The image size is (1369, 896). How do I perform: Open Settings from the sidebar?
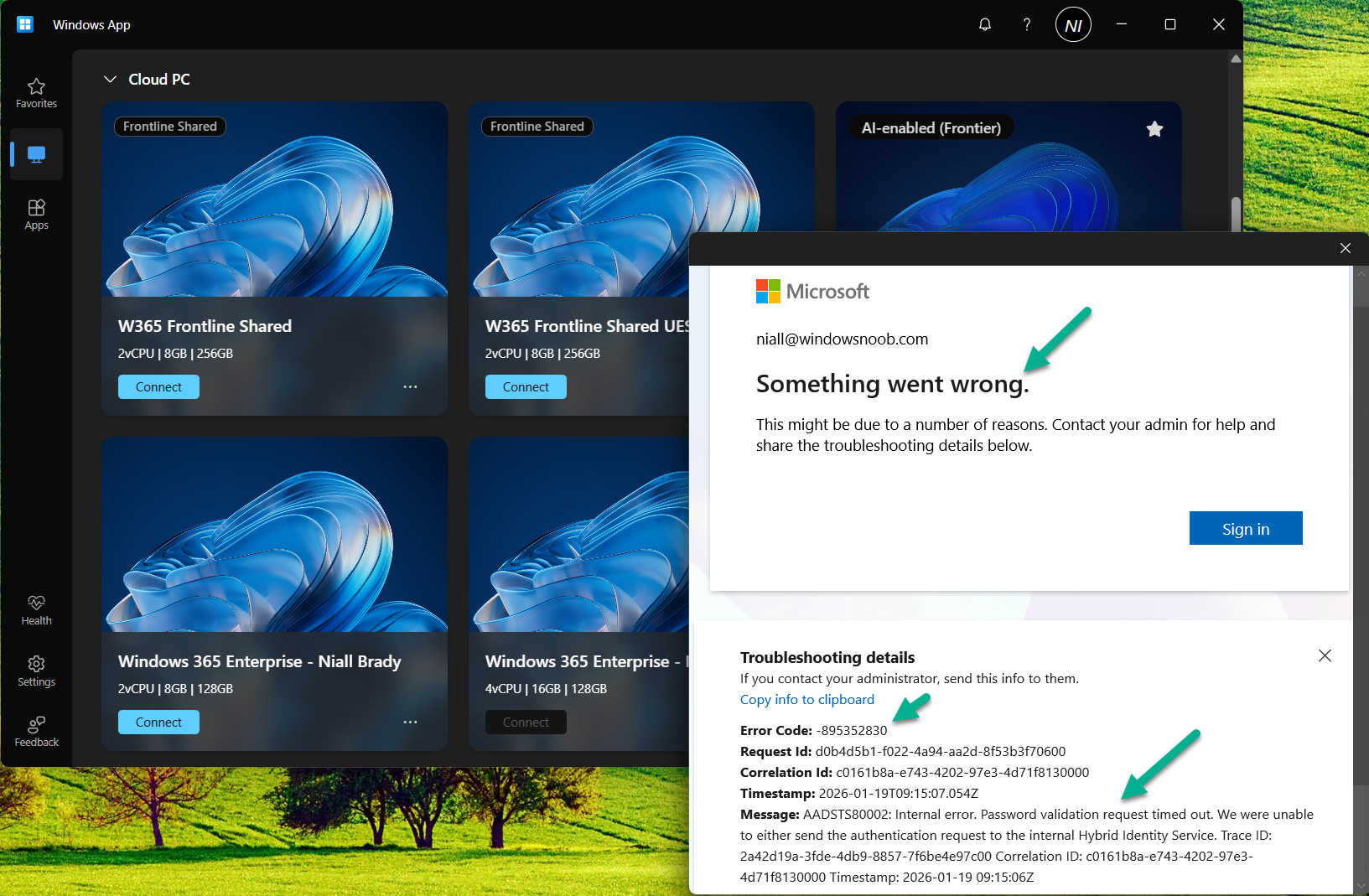(36, 671)
